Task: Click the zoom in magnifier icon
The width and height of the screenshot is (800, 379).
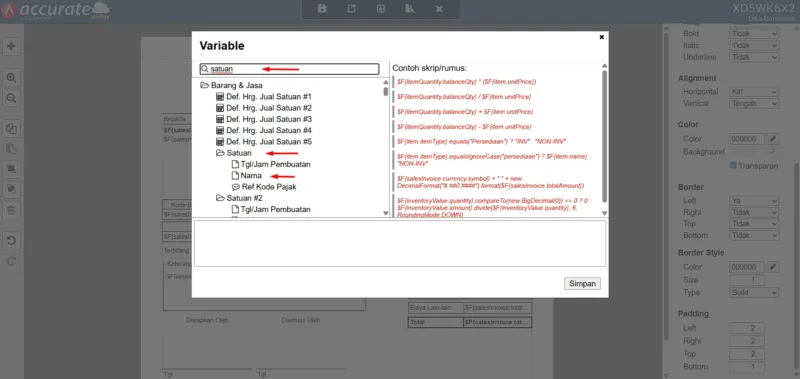Action: tap(11, 78)
